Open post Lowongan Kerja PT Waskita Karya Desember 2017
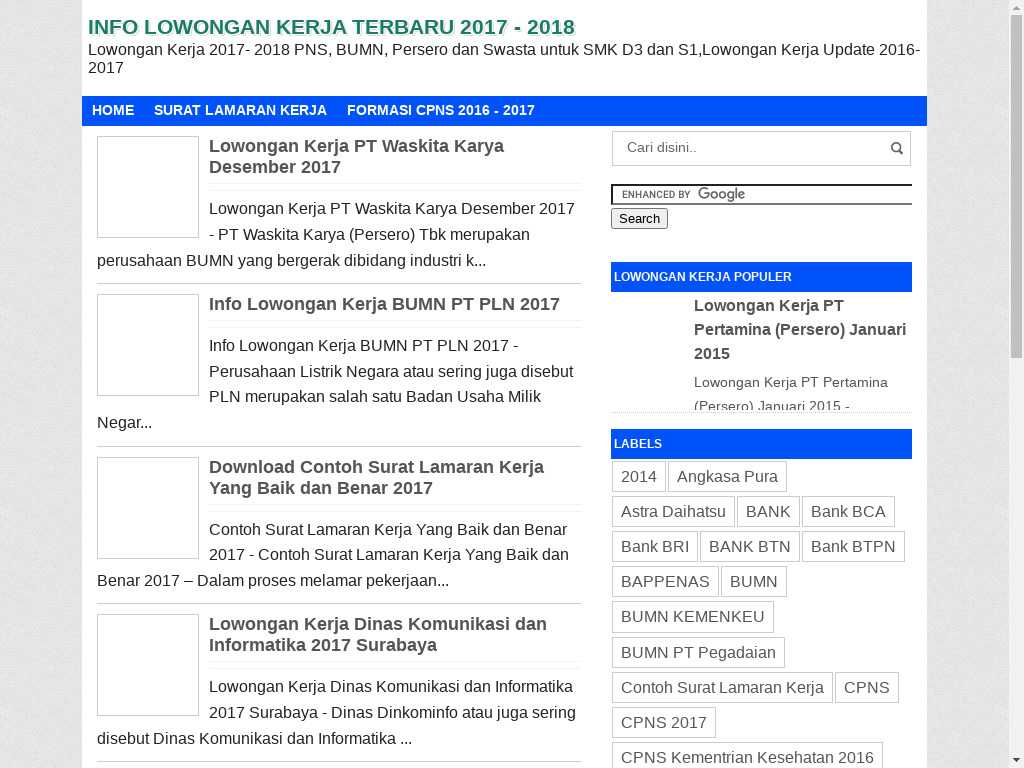Screen dimensions: 1024x768 [x=356, y=156]
